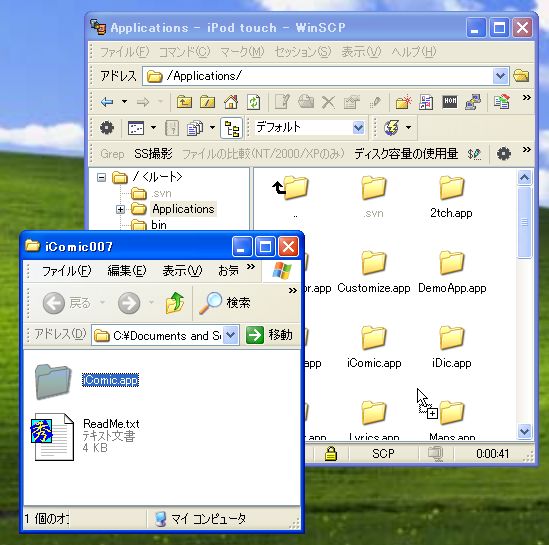Open ファイル(F) menu in iComic007 window
This screenshot has height=545, width=549.
[67, 271]
